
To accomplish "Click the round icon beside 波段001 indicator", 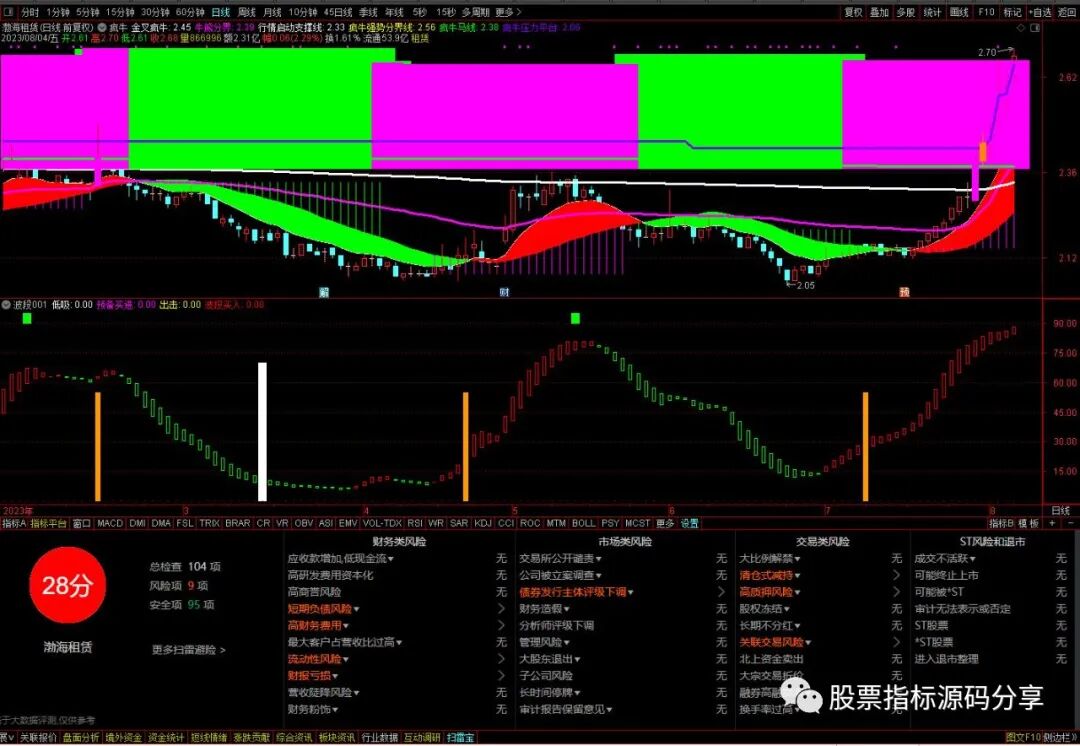I will [x=7, y=304].
